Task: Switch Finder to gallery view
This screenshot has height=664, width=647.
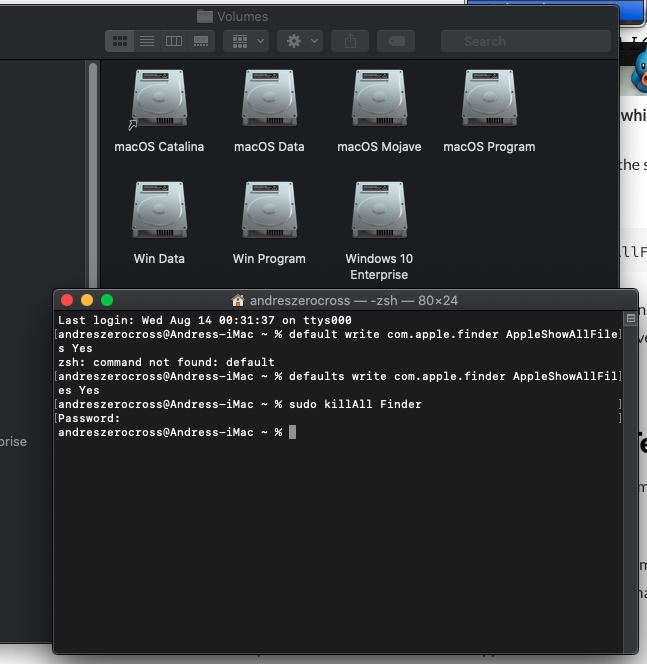Action: click(x=201, y=41)
